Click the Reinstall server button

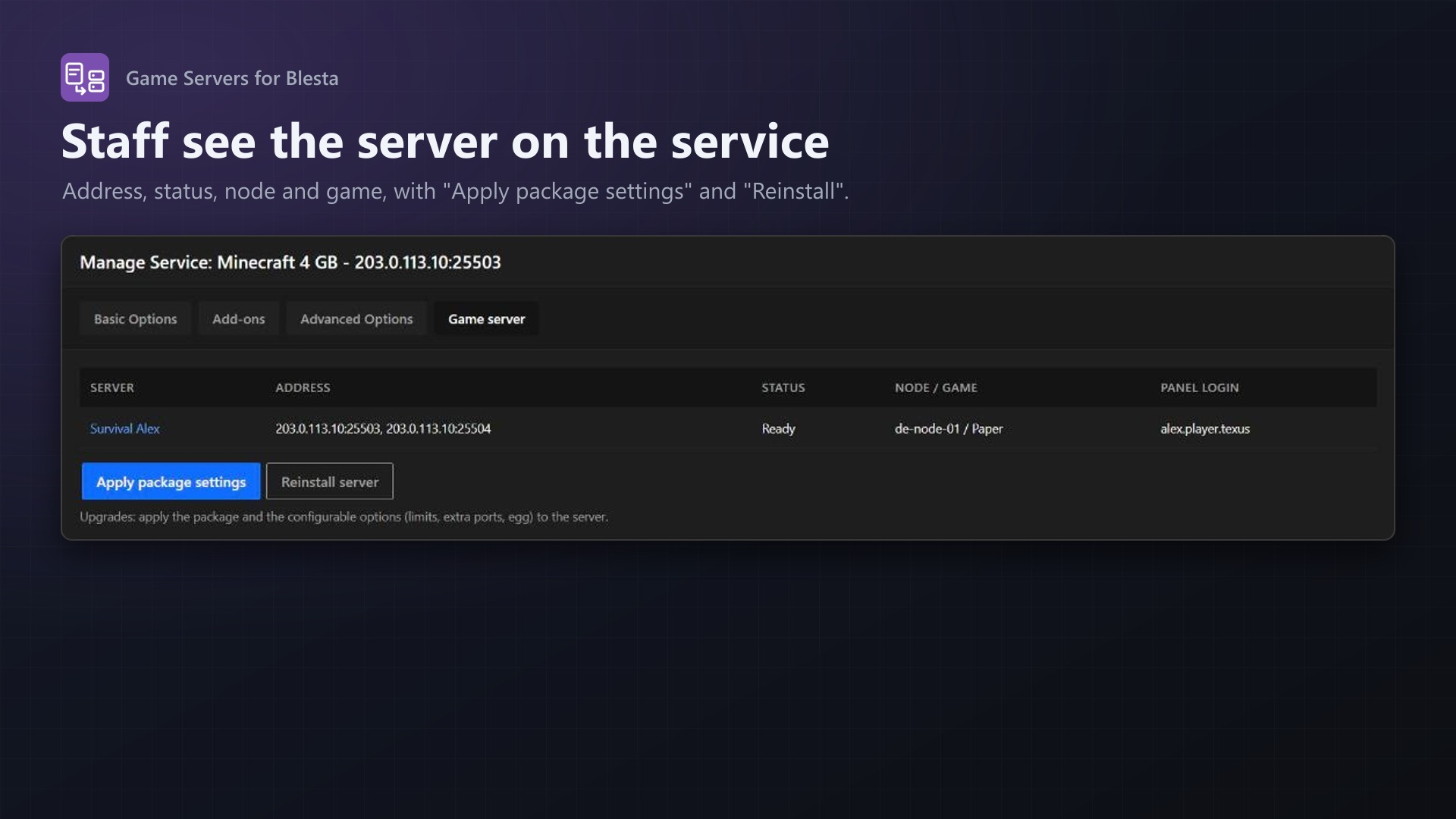[330, 482]
